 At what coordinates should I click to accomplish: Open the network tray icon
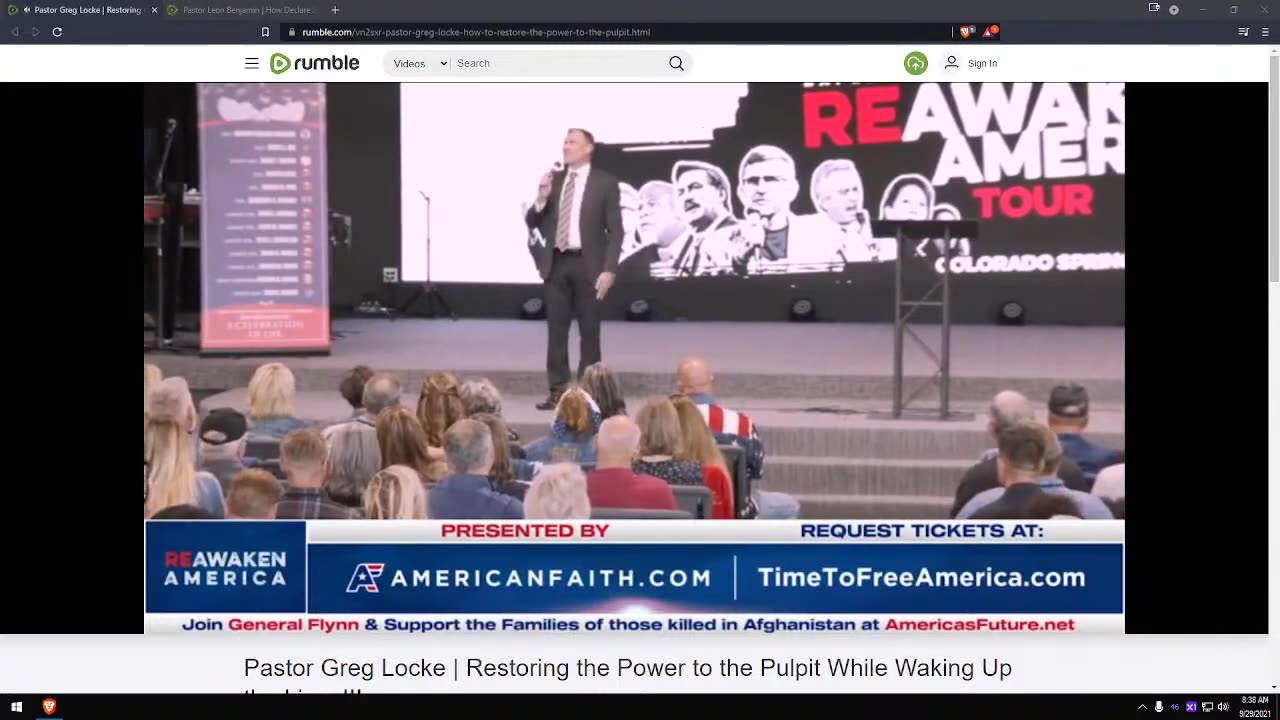click(x=1207, y=707)
